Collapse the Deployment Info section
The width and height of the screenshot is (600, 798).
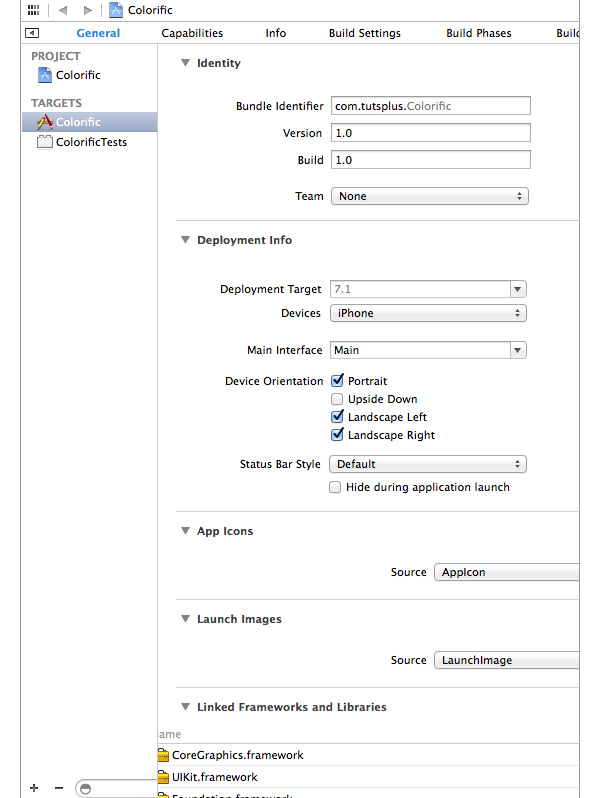185,240
